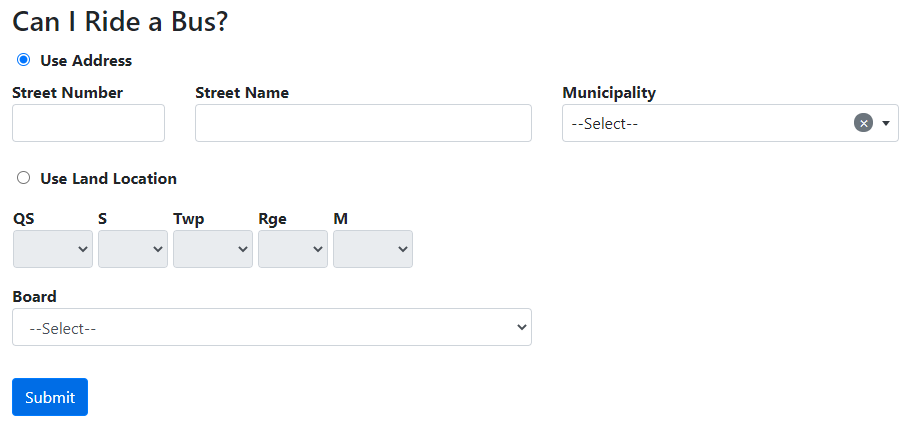Select the Use Address radio button
This screenshot has width=905, height=424.
(23, 60)
